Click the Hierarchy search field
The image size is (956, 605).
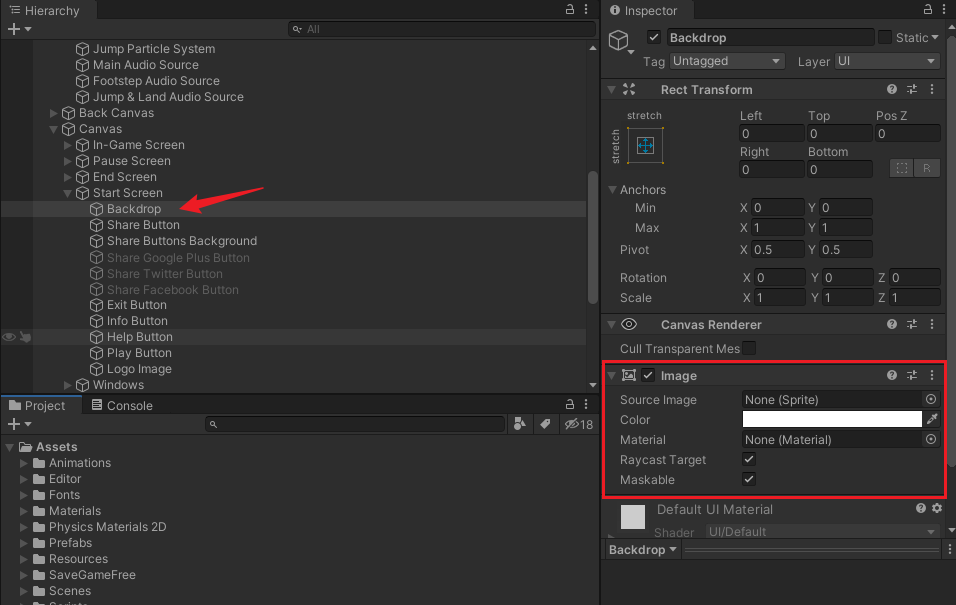[440, 29]
